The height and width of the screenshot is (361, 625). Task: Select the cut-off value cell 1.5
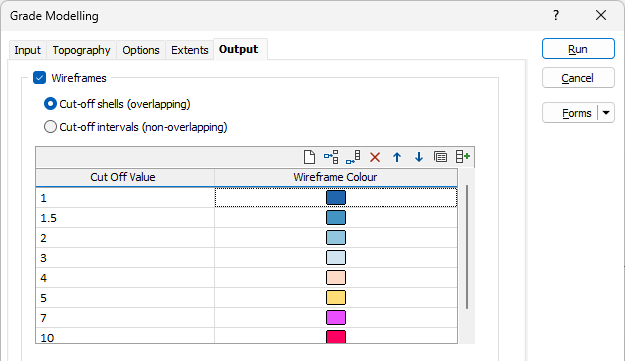(x=125, y=218)
